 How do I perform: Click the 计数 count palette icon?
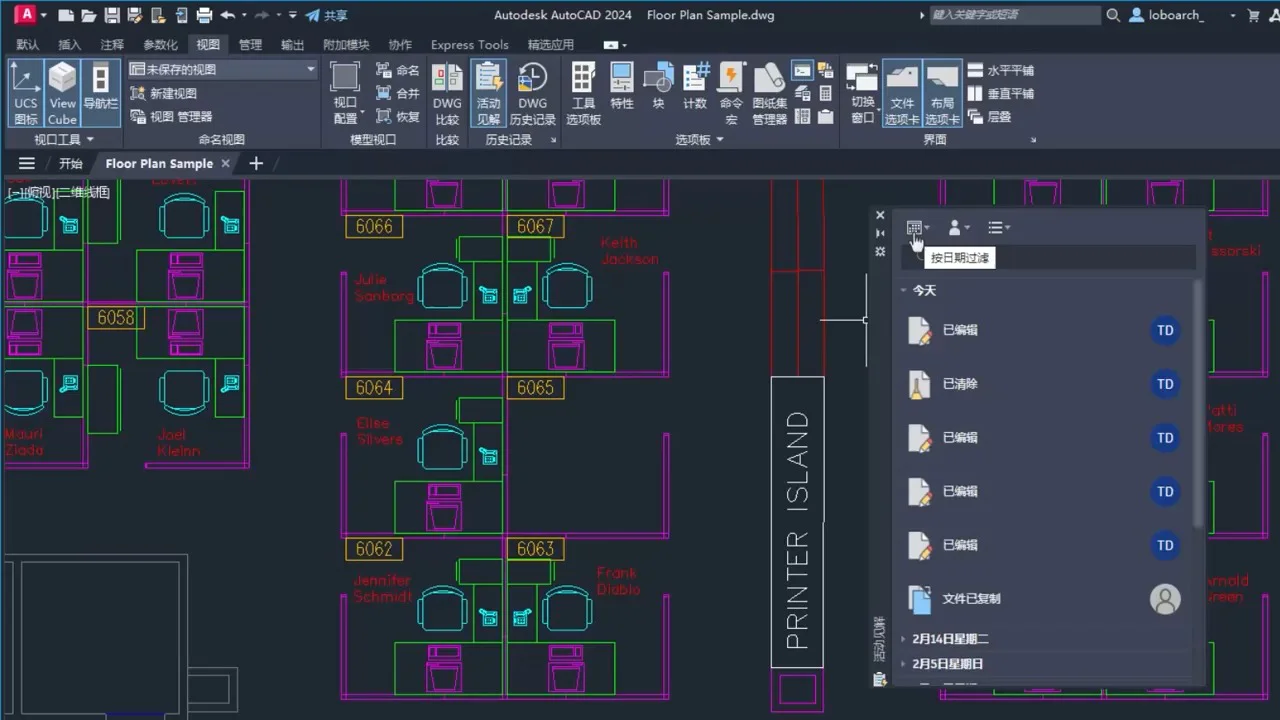pos(695,88)
